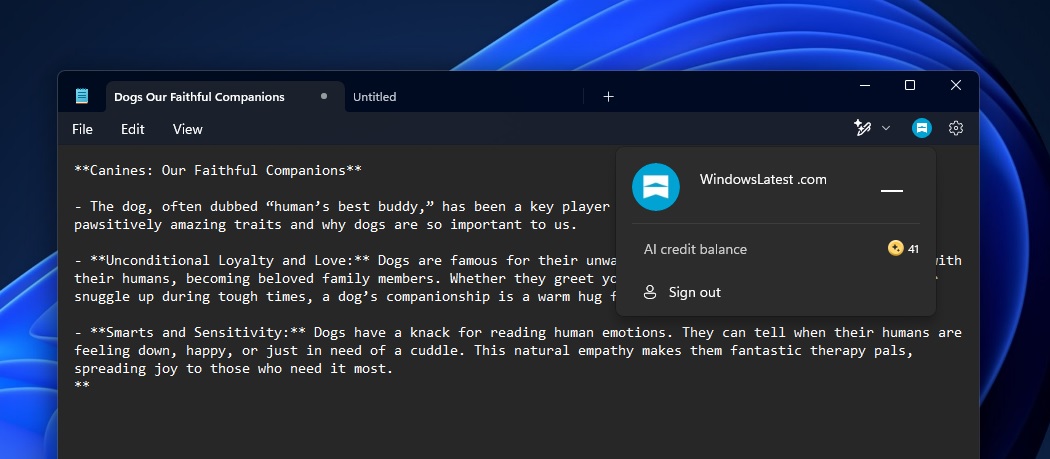Screen dimensions: 1050x459
Task: Open the File menu
Action: point(82,129)
